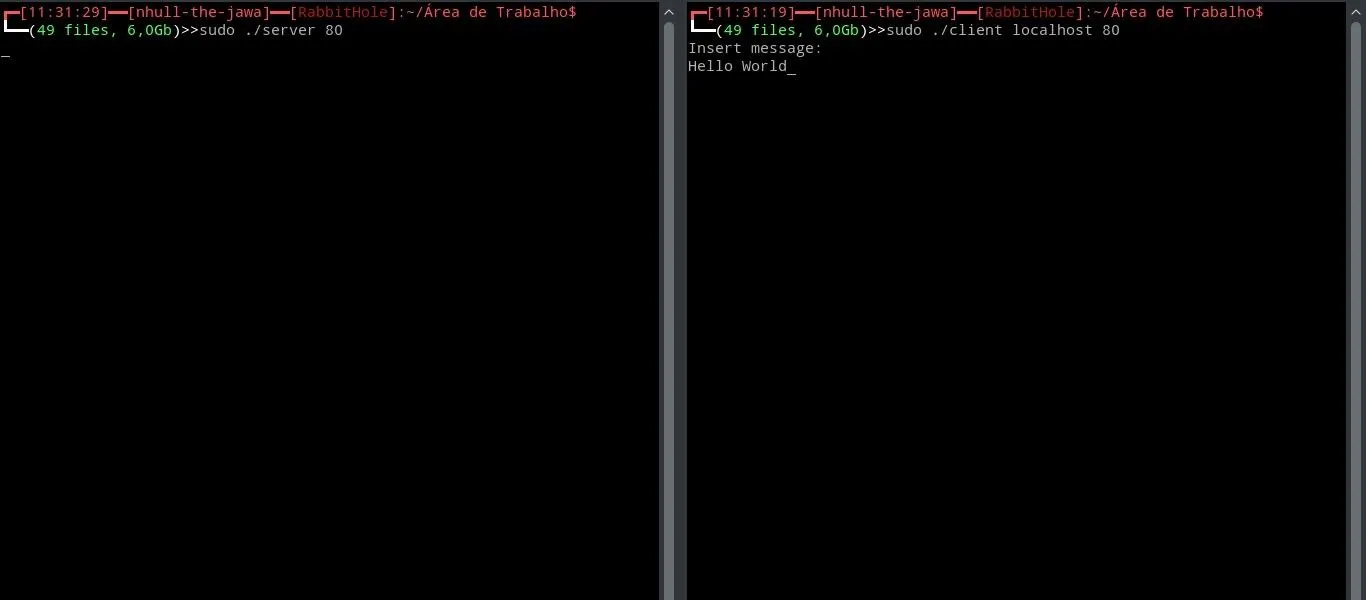
Task: Click the 'sudo ./client localhost 80' command
Action: coord(1003,30)
